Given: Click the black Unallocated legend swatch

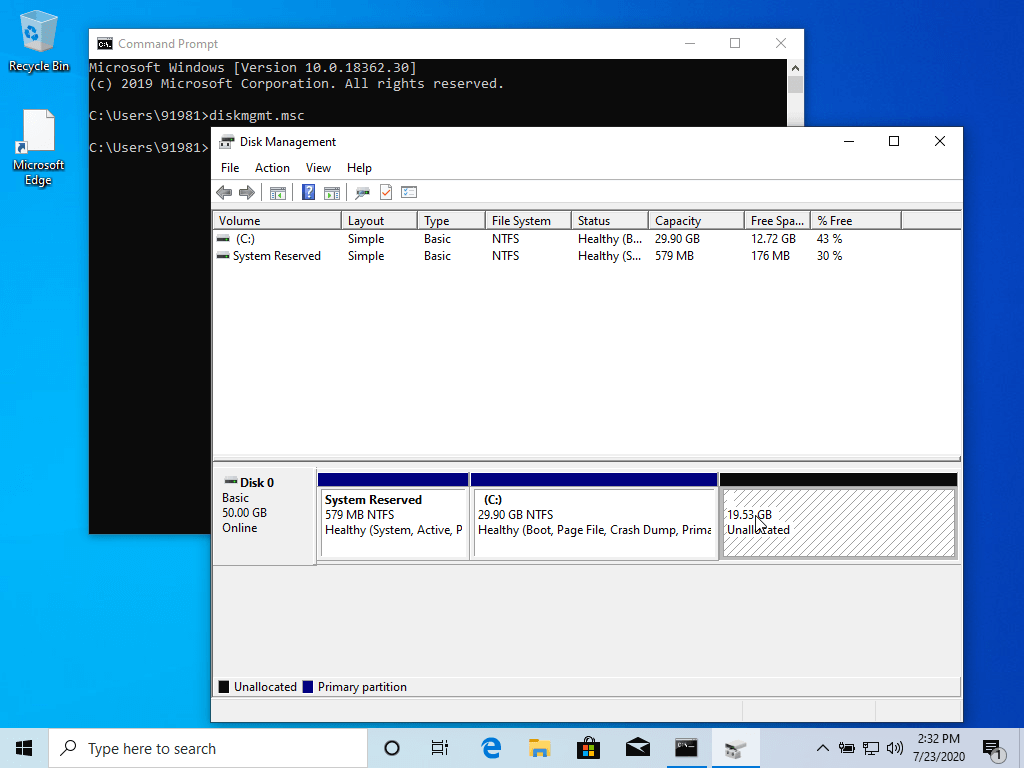Looking at the screenshot, I should (x=224, y=686).
